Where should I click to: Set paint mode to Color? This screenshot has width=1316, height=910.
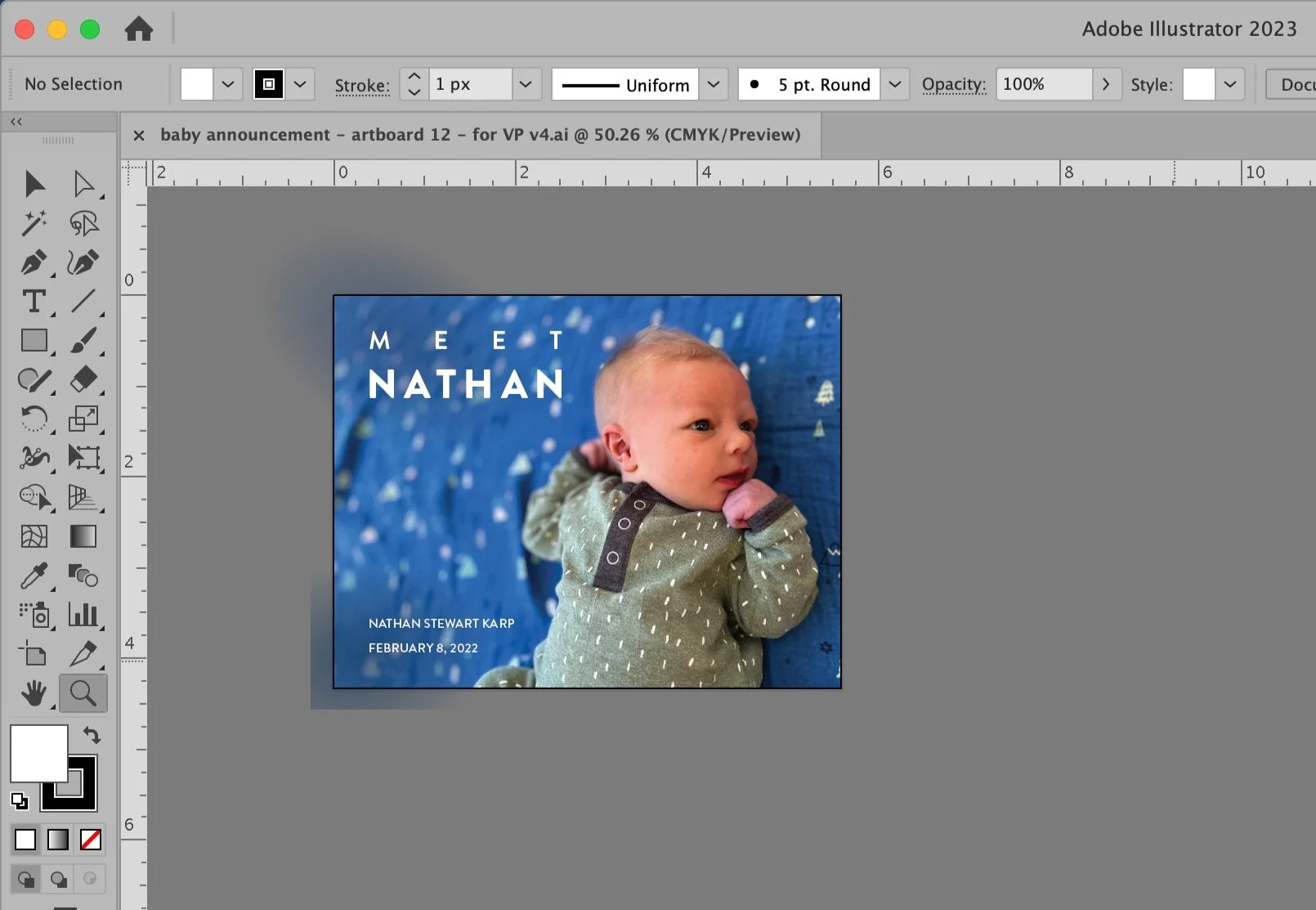25,840
